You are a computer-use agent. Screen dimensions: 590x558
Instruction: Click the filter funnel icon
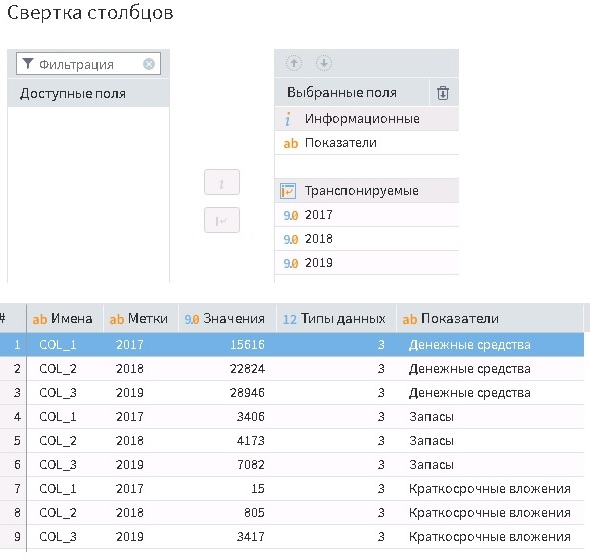(x=28, y=64)
